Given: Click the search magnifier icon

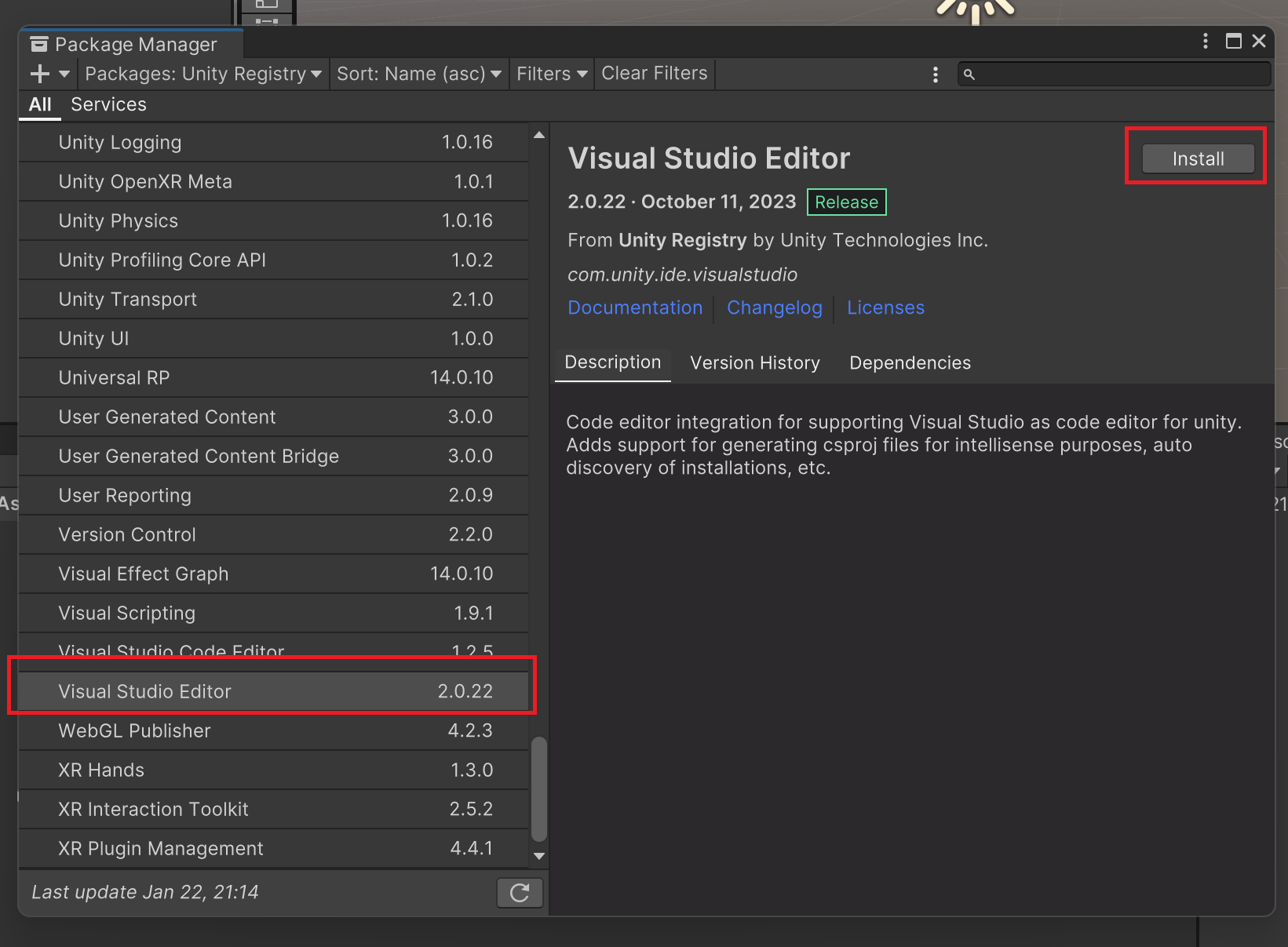Looking at the screenshot, I should [x=969, y=74].
